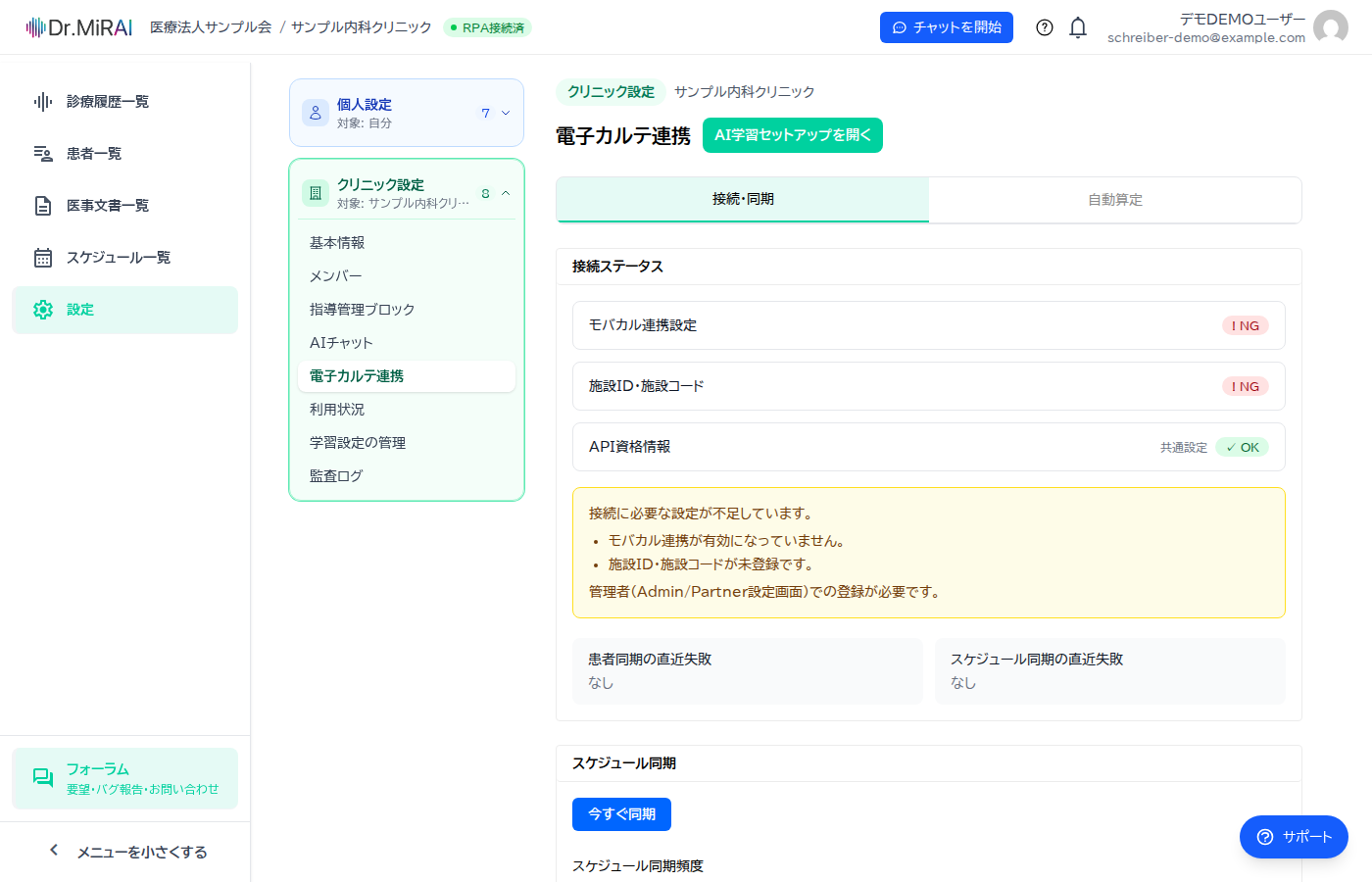
Task: Click the NG badge for 施設ID・施設コード
Action: 1246,386
